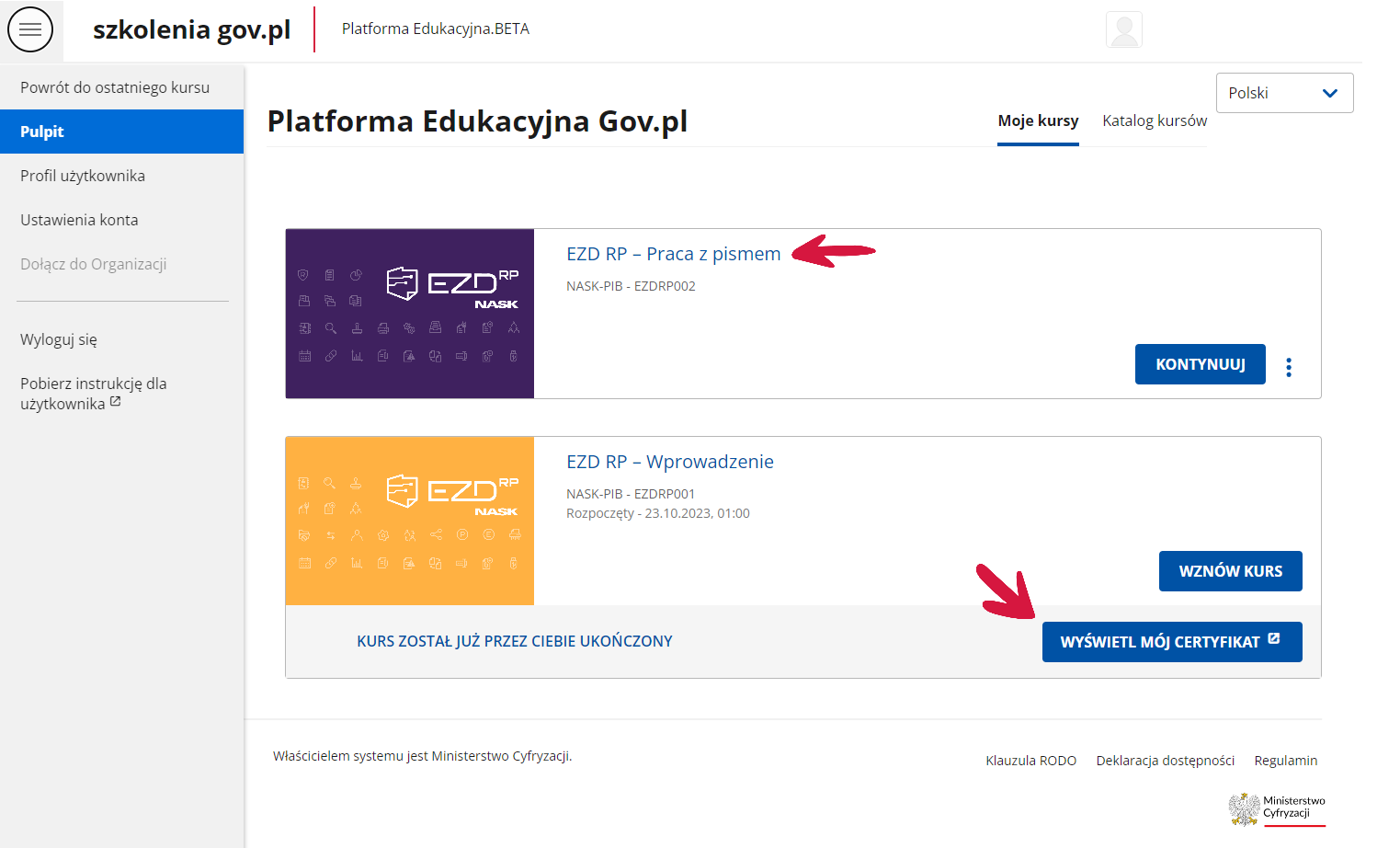Click the orange EZD RP course thumbnail
This screenshot has width=1400, height=848.
click(x=410, y=521)
